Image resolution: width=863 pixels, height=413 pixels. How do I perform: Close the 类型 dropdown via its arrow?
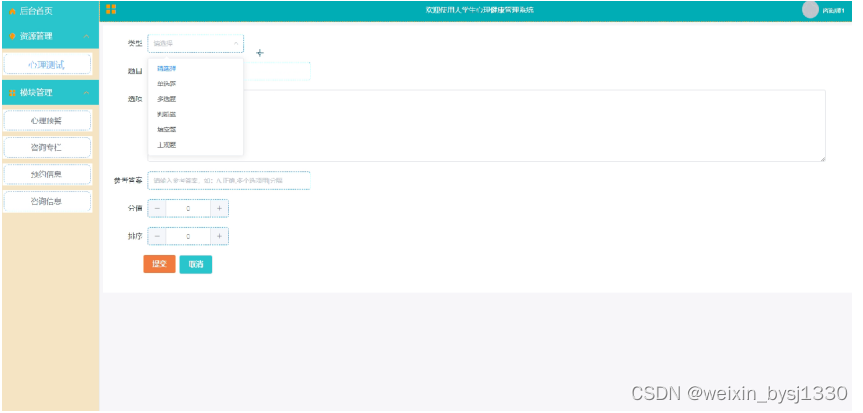pyautogui.click(x=236, y=43)
